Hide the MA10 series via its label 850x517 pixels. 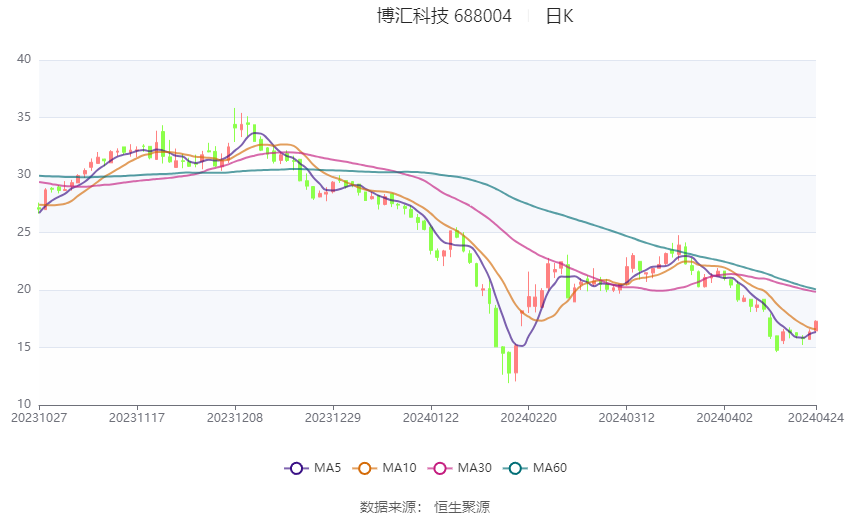point(400,468)
